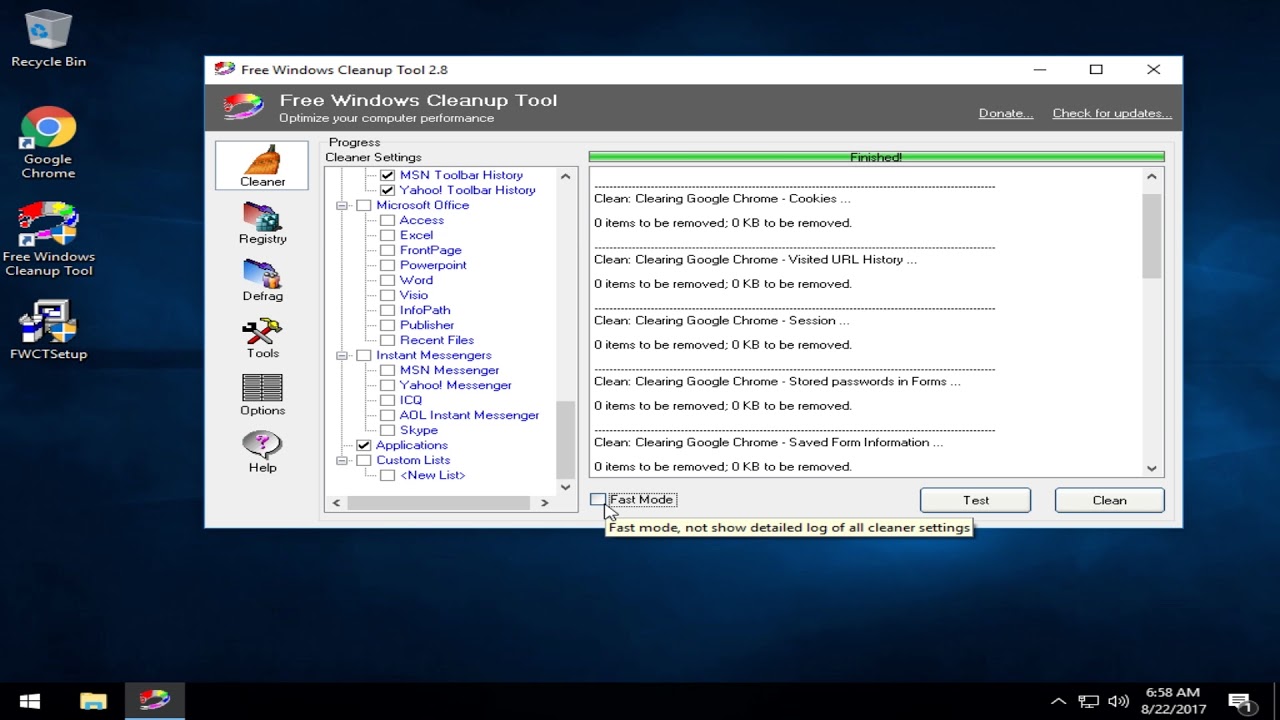Uncheck Yahoo! Toolbar History
The height and width of the screenshot is (720, 1280).
tap(387, 190)
